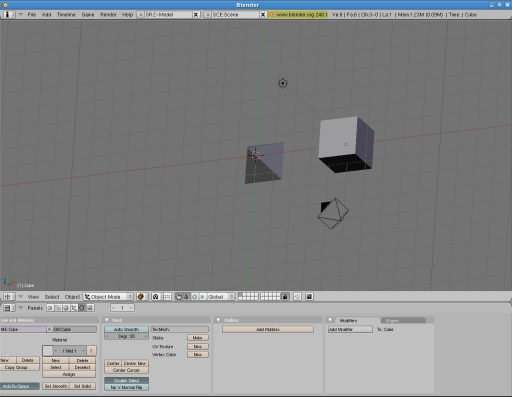Screen dimensions: 512x397
Task: Collapse the top header menus triangle
Action: [x=21, y=14]
